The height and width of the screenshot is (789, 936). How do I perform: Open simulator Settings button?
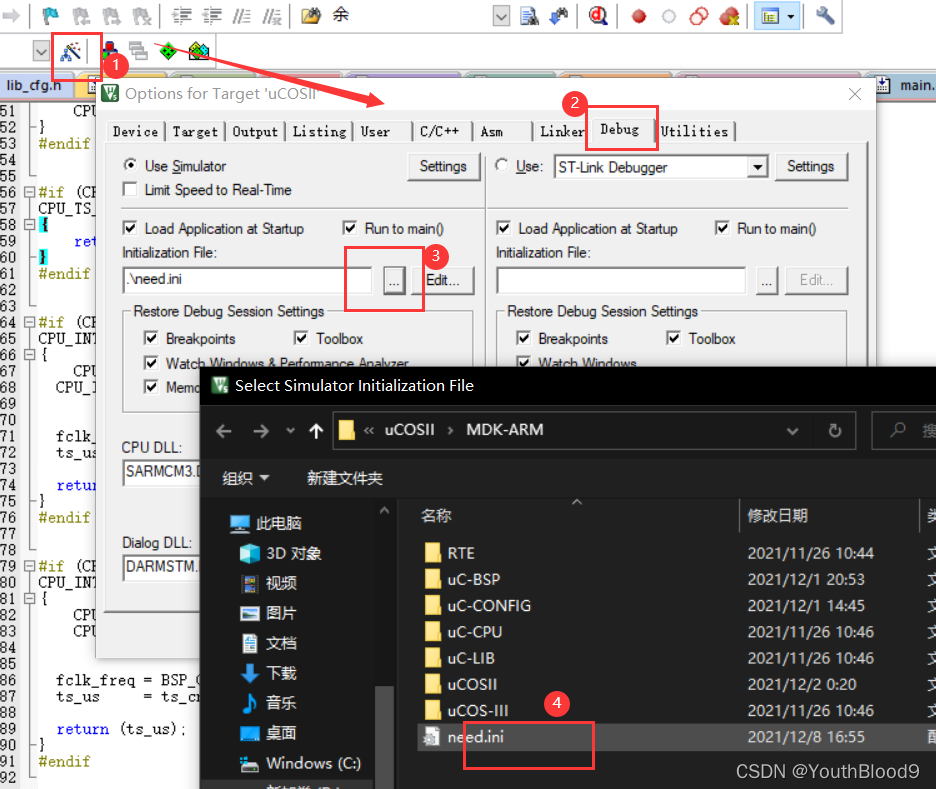(444, 167)
